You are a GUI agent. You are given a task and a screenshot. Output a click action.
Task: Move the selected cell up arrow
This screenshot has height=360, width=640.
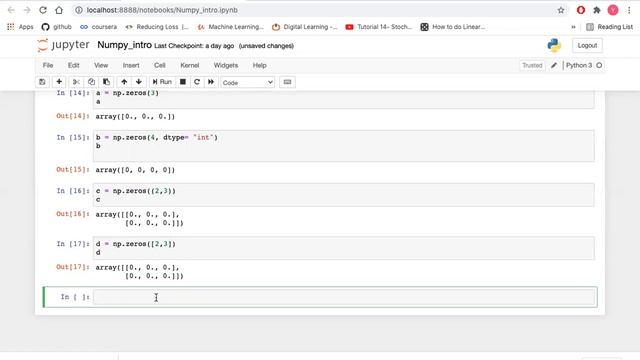[124, 82]
